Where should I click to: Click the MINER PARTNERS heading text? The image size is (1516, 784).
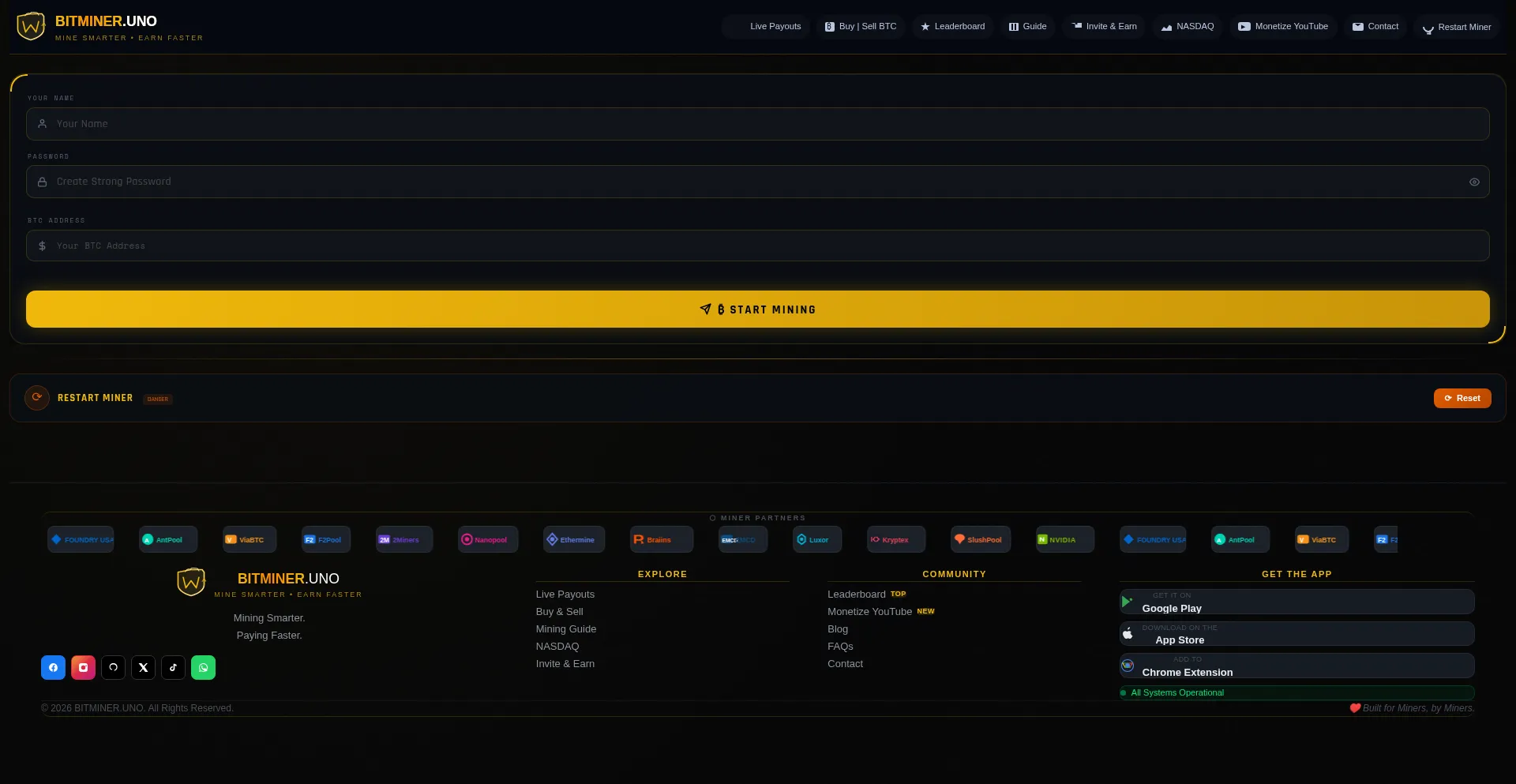coord(763,519)
